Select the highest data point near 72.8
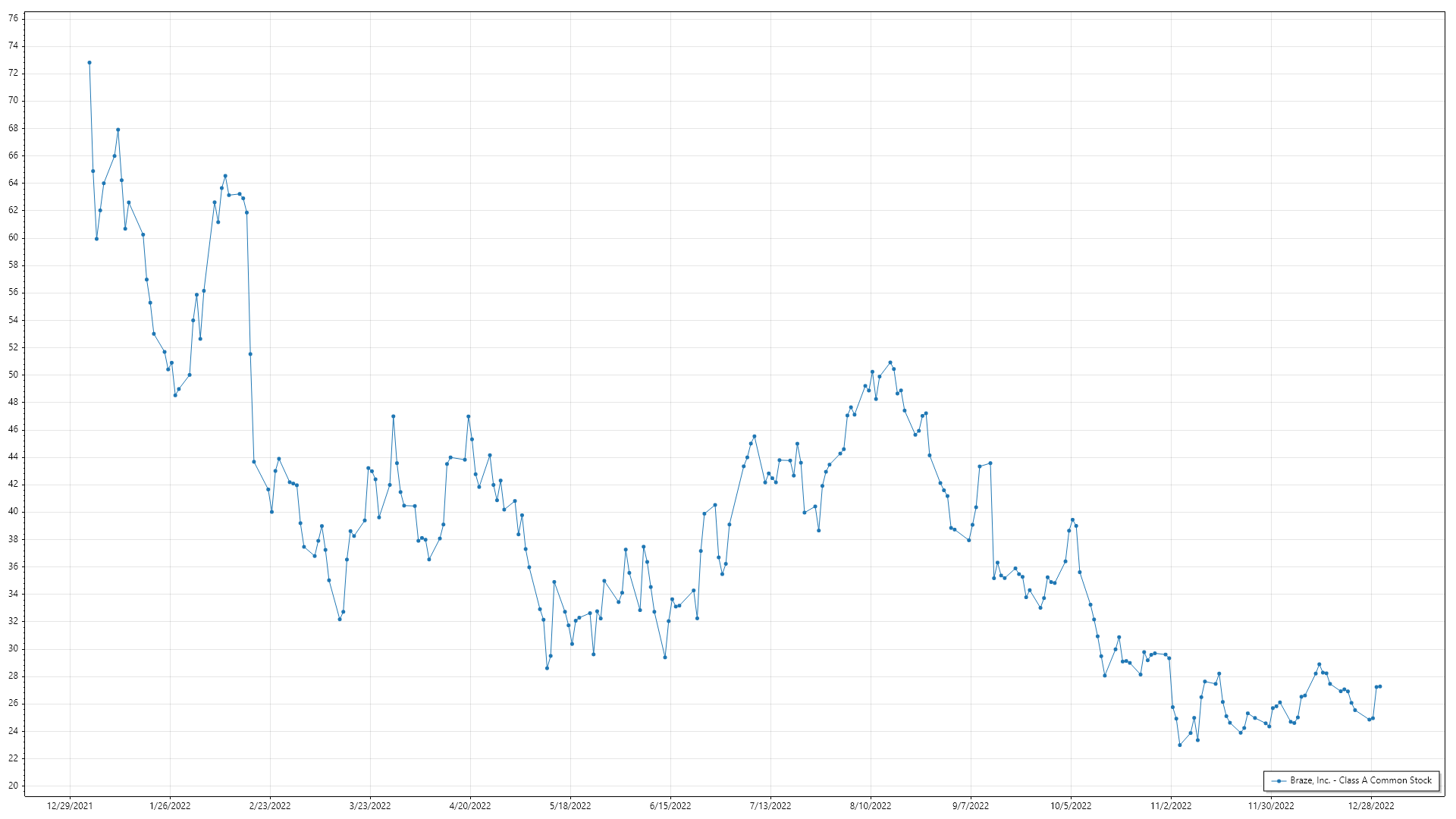The image size is (1456, 819). (x=89, y=63)
